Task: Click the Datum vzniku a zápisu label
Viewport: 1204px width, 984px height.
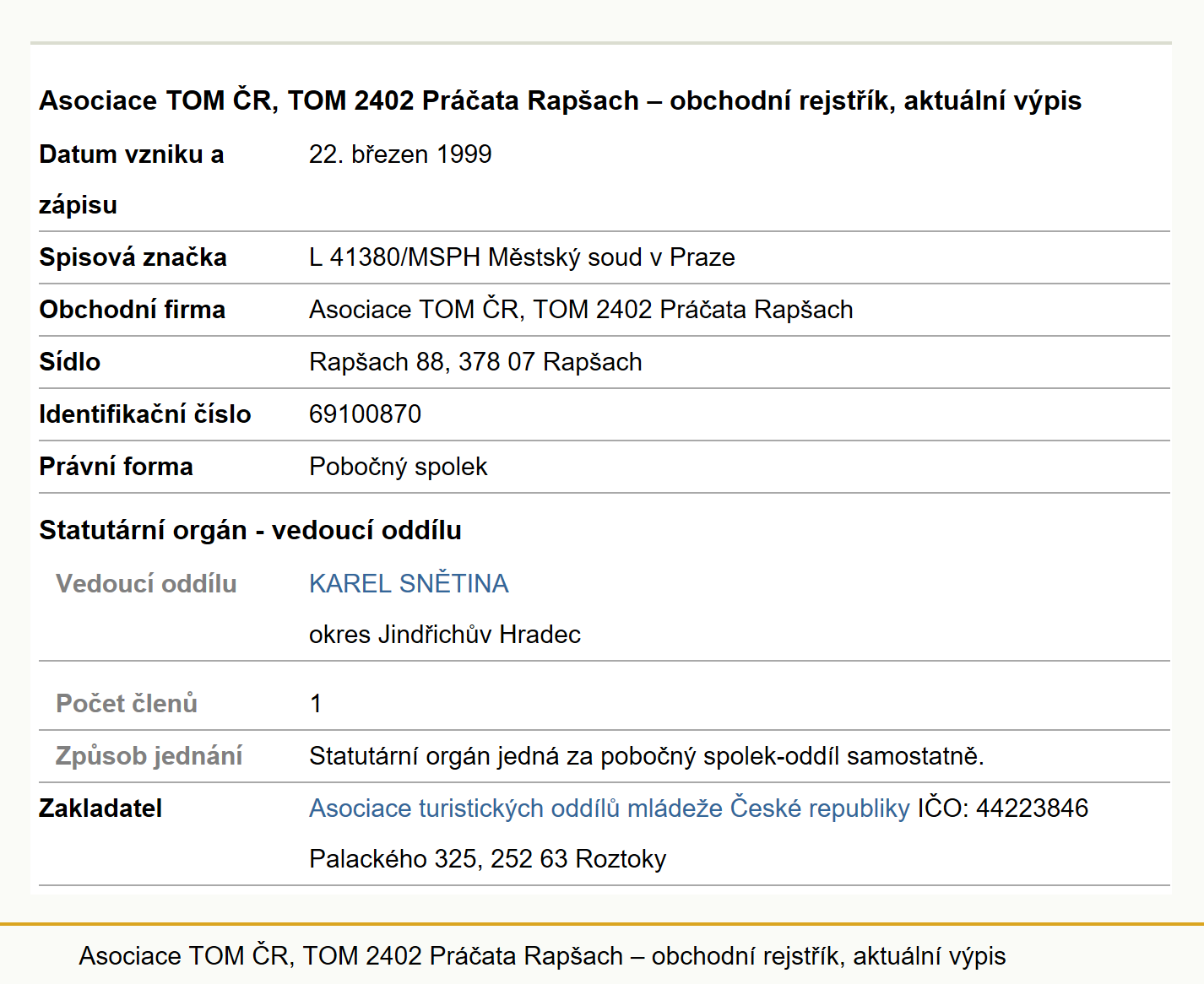Action: pos(132,179)
